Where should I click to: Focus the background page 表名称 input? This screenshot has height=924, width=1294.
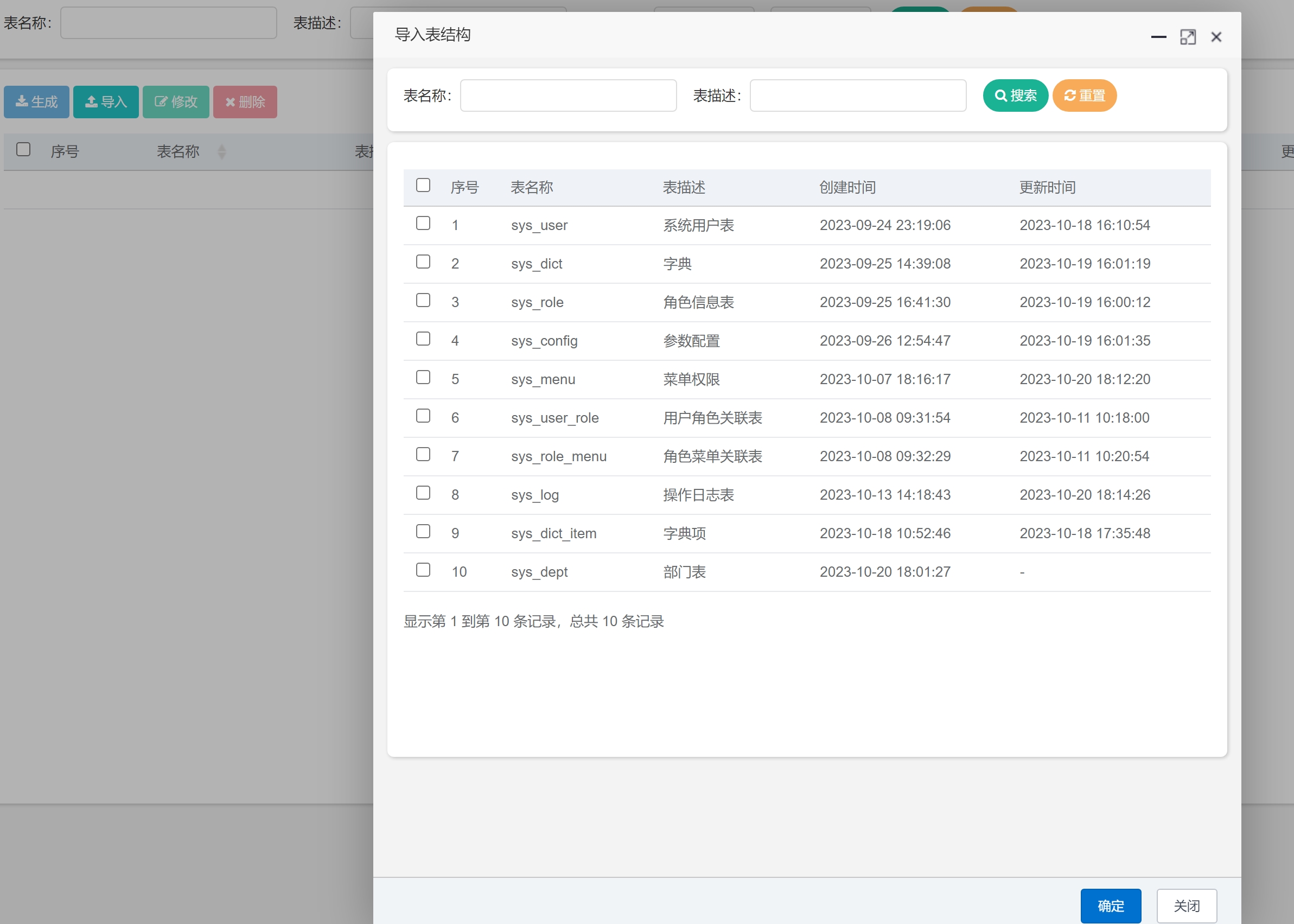168,23
